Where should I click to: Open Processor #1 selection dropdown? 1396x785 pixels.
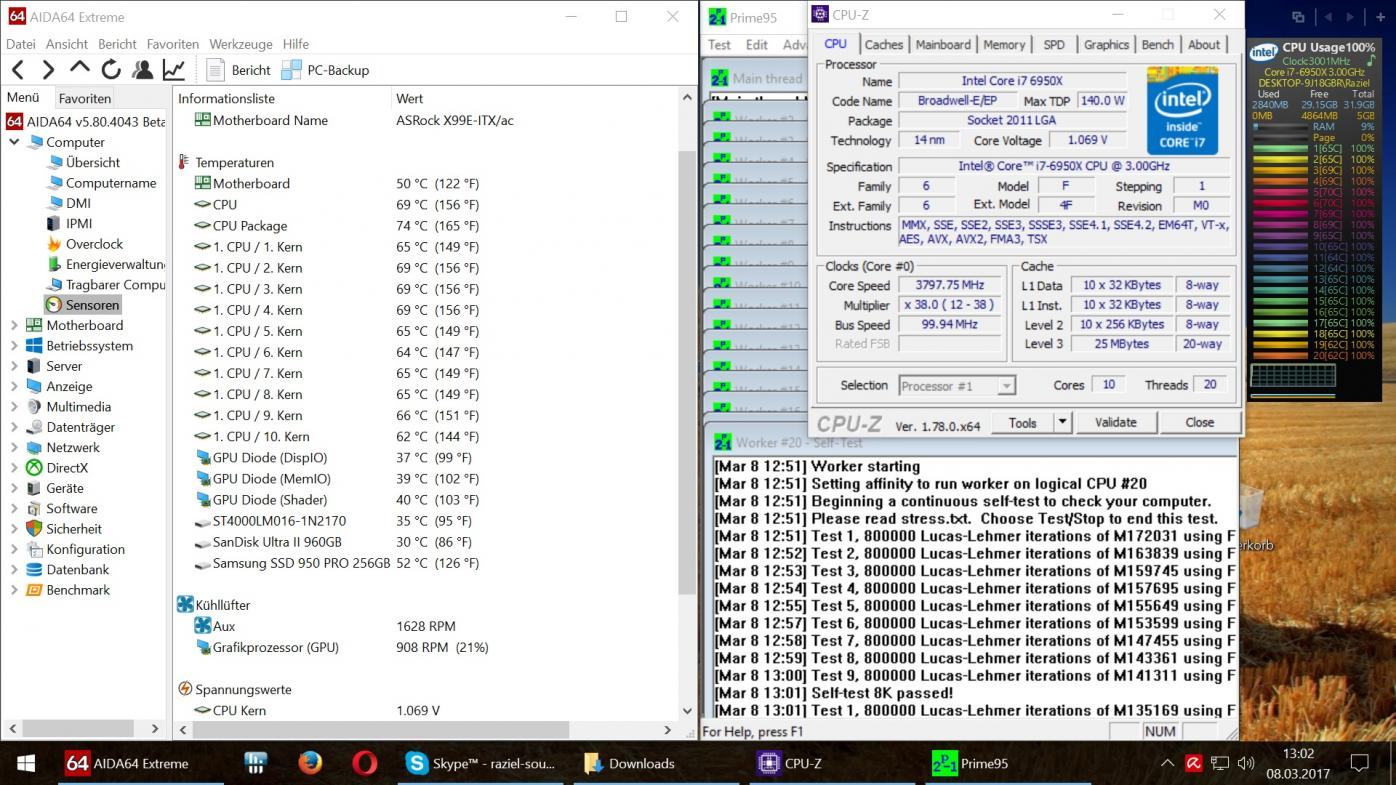pyautogui.click(x=957, y=385)
